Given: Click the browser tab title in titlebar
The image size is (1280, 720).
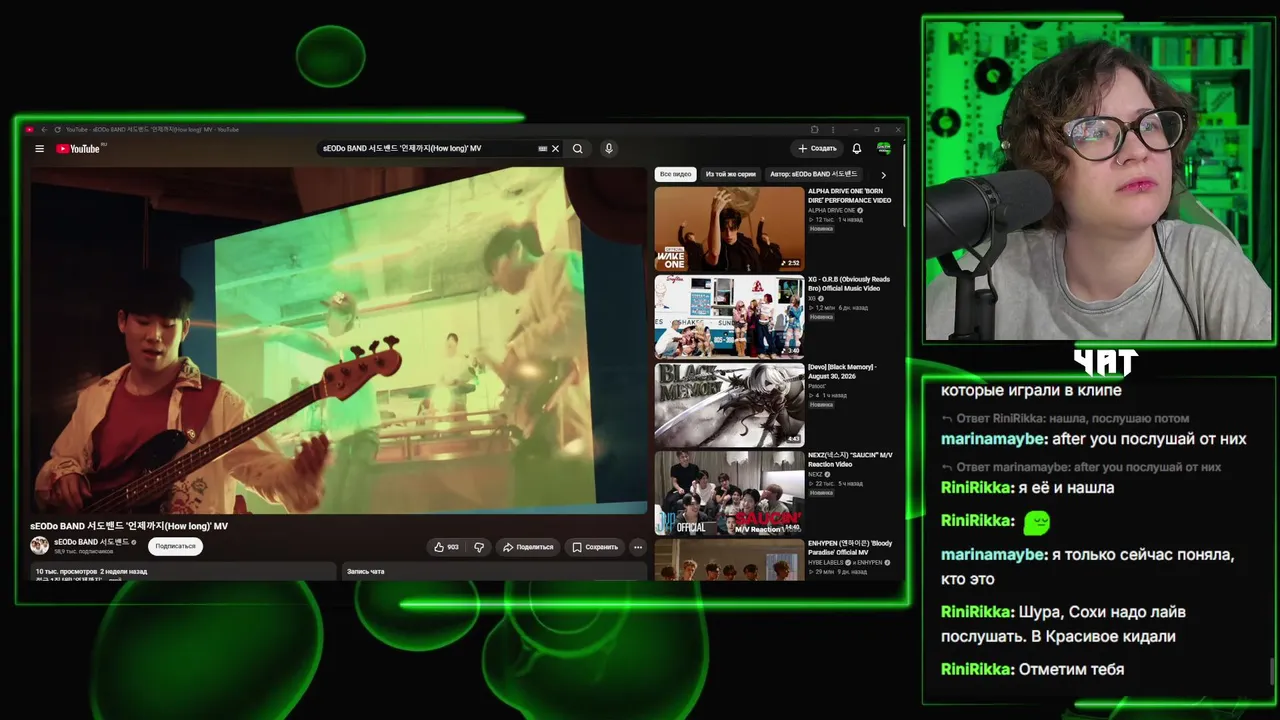Looking at the screenshot, I should [x=153, y=129].
